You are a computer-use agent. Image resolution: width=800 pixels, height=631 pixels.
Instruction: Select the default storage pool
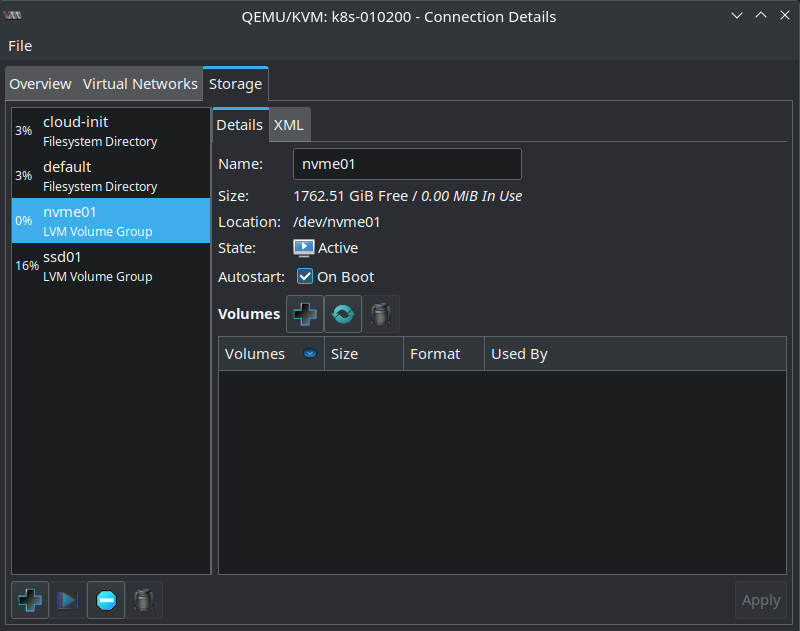click(x=111, y=175)
